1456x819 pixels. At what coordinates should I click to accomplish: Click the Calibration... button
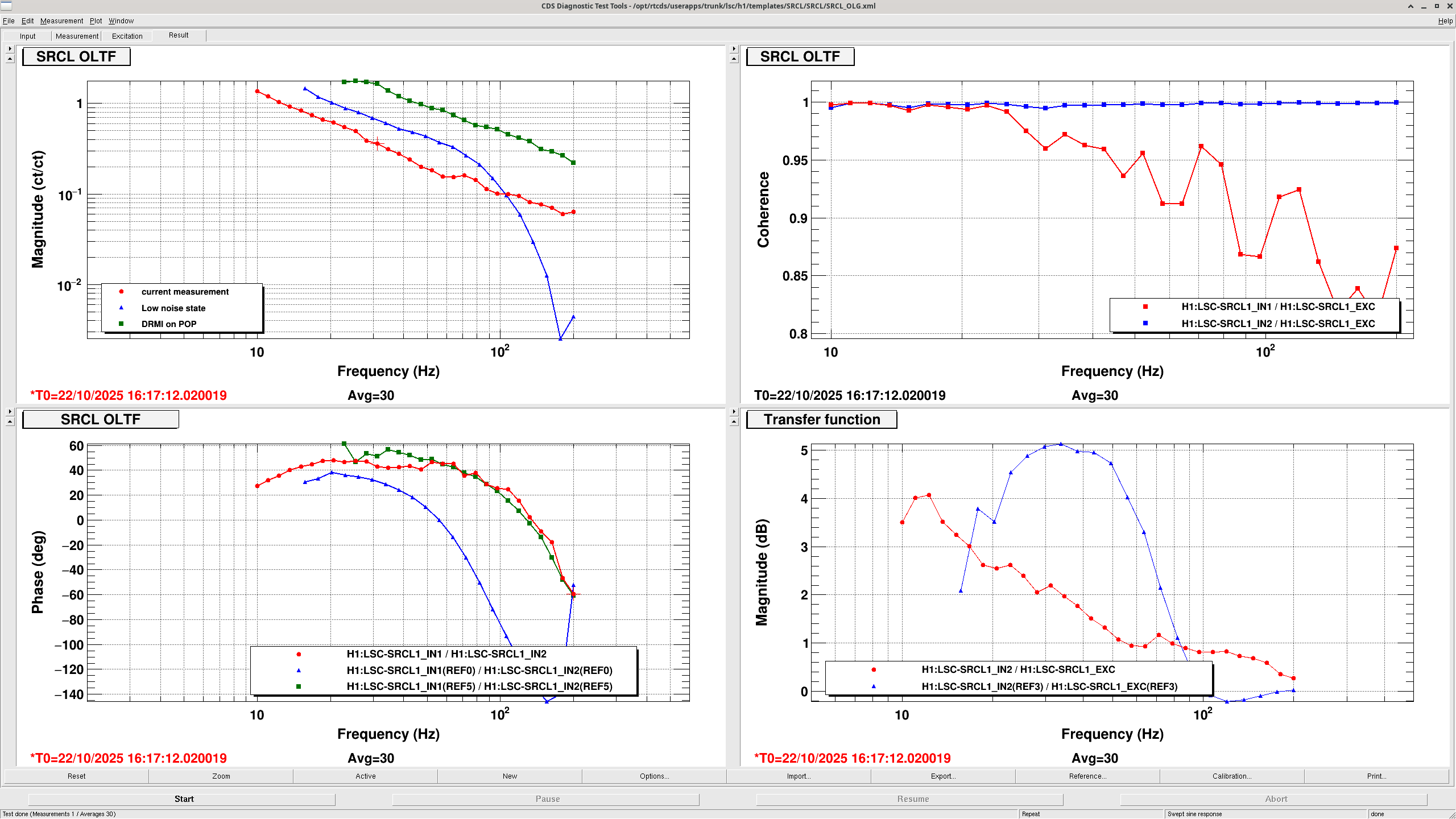coord(1232,776)
